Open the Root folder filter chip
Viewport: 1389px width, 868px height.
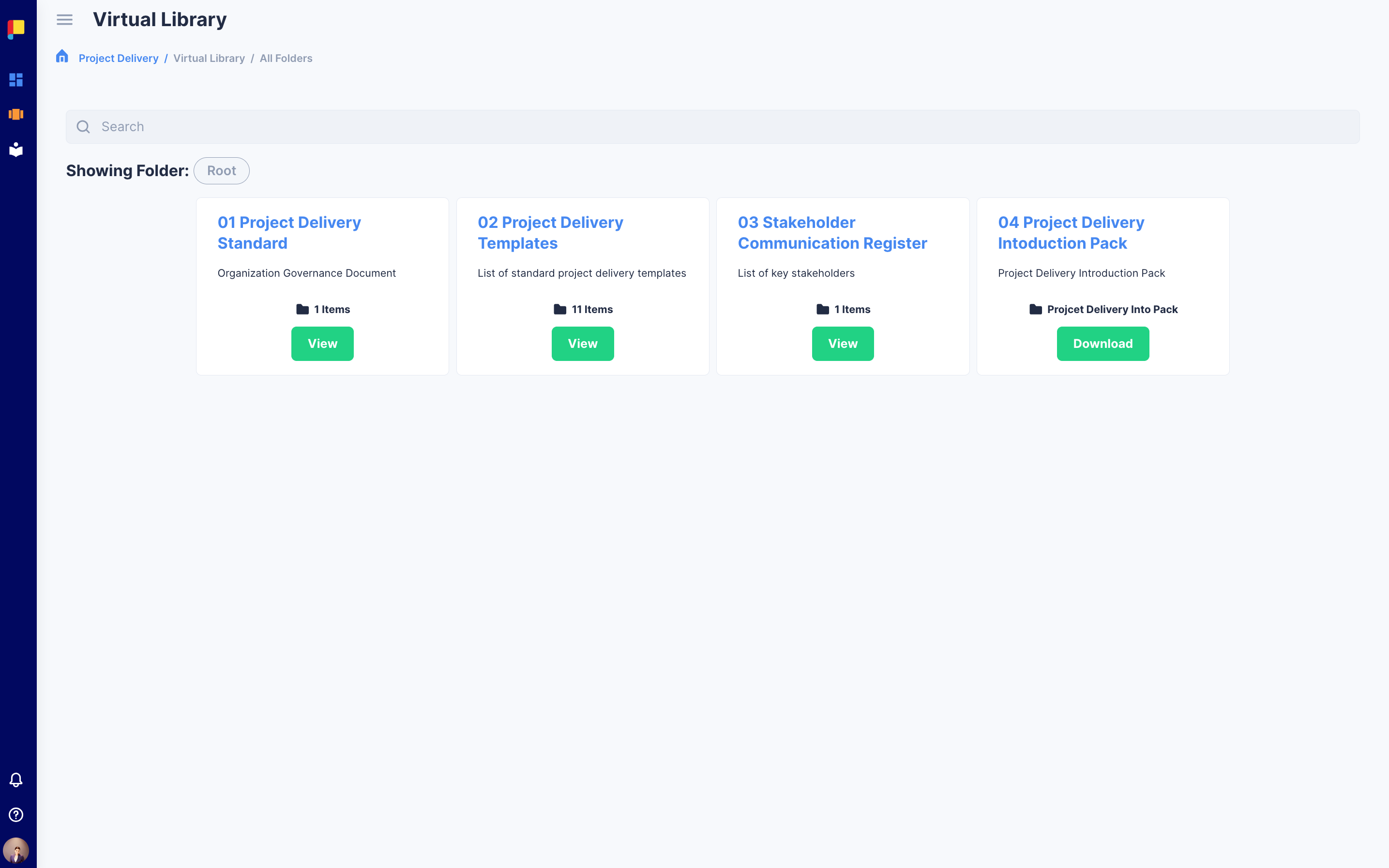[x=221, y=170]
